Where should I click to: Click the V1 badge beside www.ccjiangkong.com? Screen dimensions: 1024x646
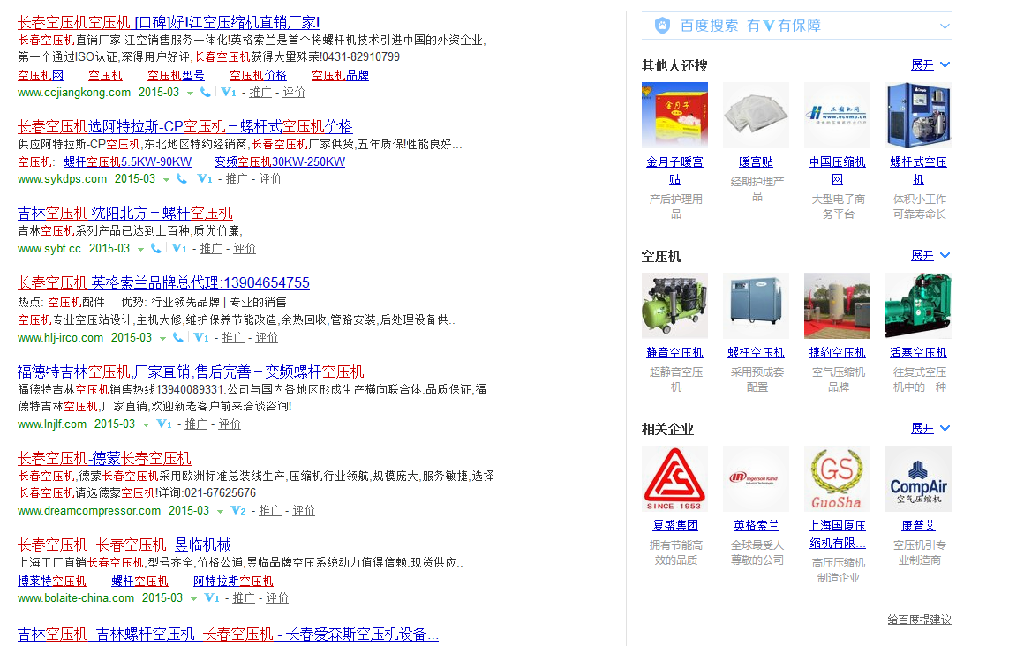[228, 92]
